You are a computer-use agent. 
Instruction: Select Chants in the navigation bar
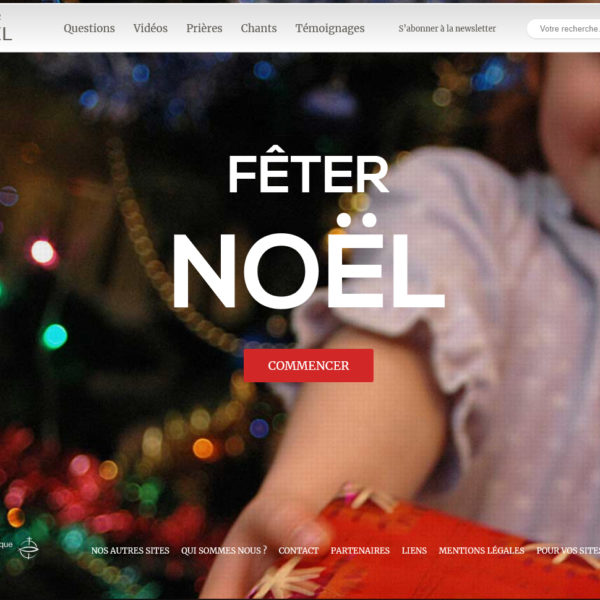click(x=259, y=28)
